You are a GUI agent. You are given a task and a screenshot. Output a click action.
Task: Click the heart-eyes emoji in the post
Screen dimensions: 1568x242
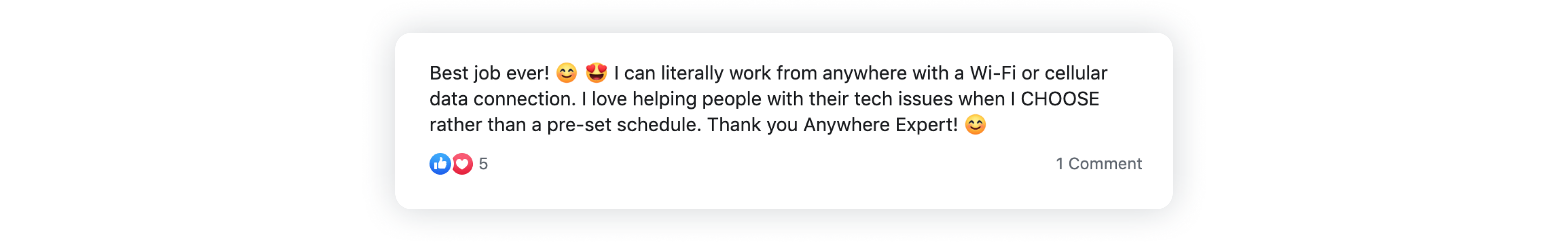[x=597, y=73]
